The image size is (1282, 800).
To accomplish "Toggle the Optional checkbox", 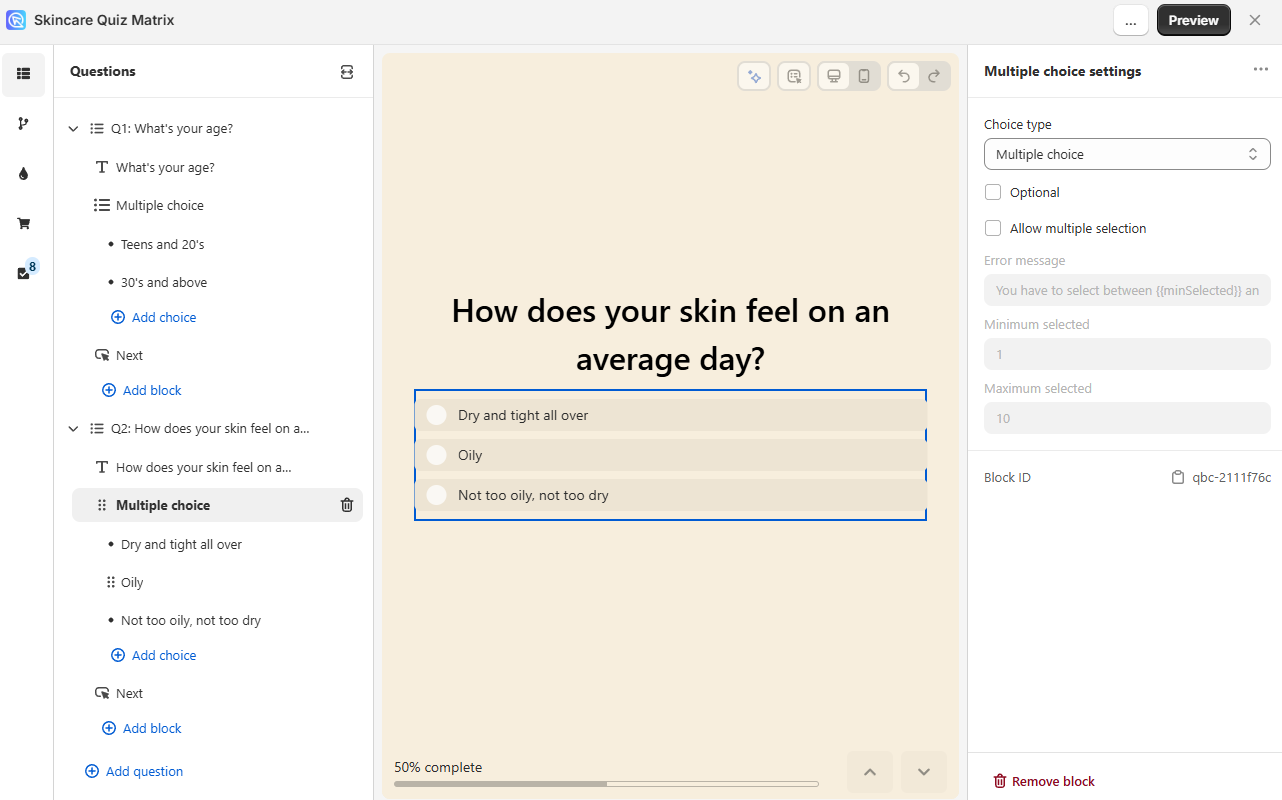I will pyautogui.click(x=993, y=192).
